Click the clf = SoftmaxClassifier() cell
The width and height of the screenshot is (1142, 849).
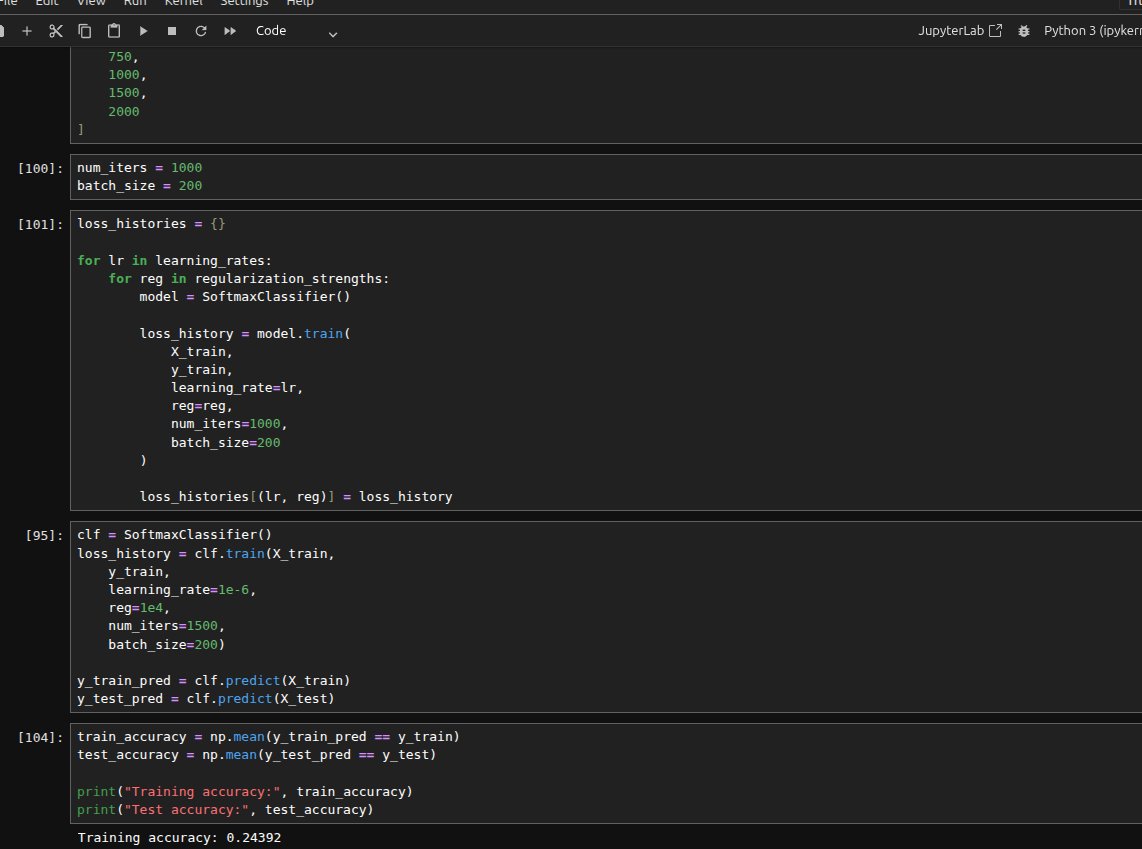606,617
